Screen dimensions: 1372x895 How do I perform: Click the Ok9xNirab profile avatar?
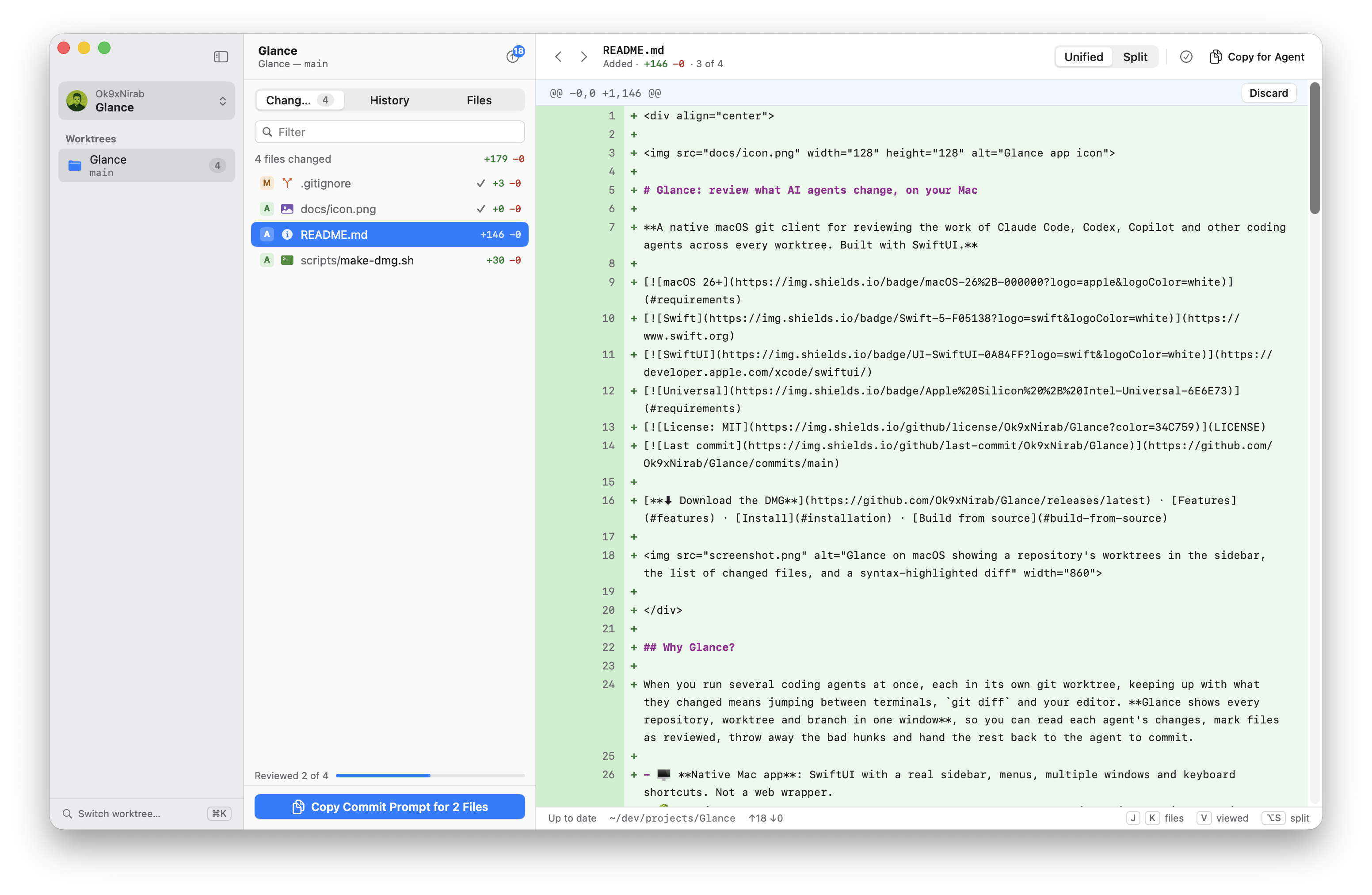(76, 101)
